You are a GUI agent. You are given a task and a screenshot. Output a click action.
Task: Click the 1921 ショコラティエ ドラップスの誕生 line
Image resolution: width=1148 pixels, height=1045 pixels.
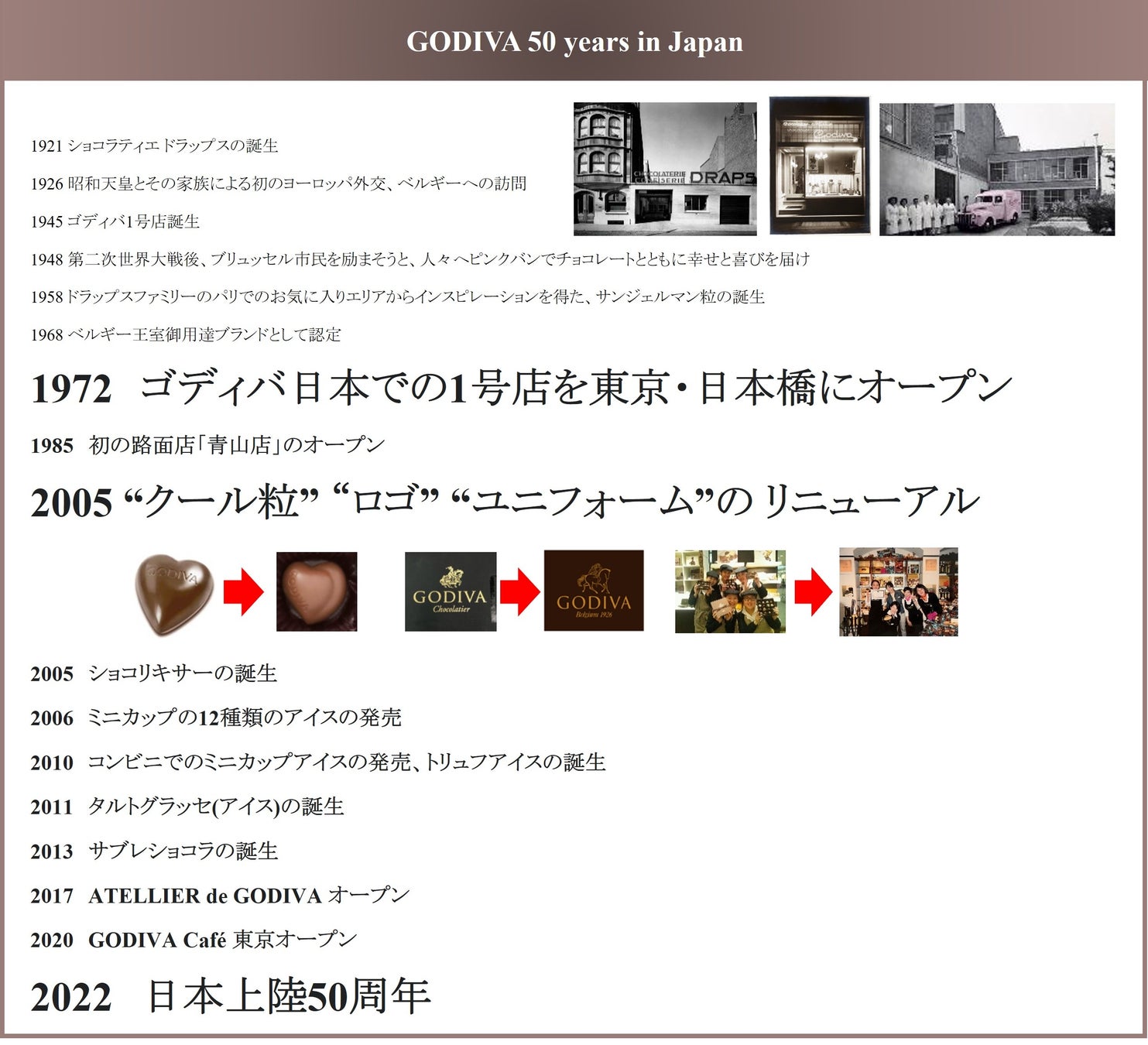click(155, 146)
